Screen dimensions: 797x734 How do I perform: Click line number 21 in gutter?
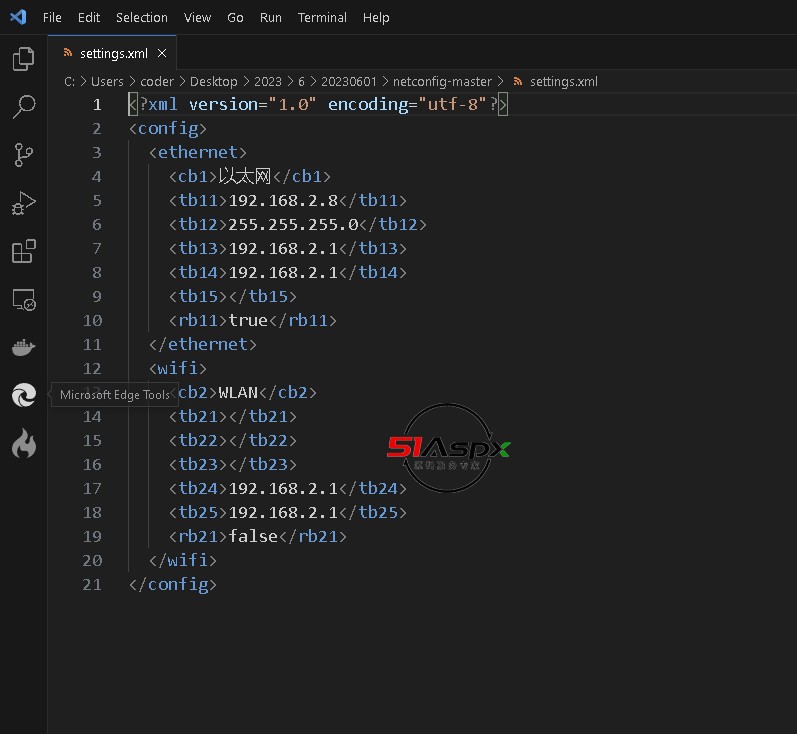[x=92, y=585]
